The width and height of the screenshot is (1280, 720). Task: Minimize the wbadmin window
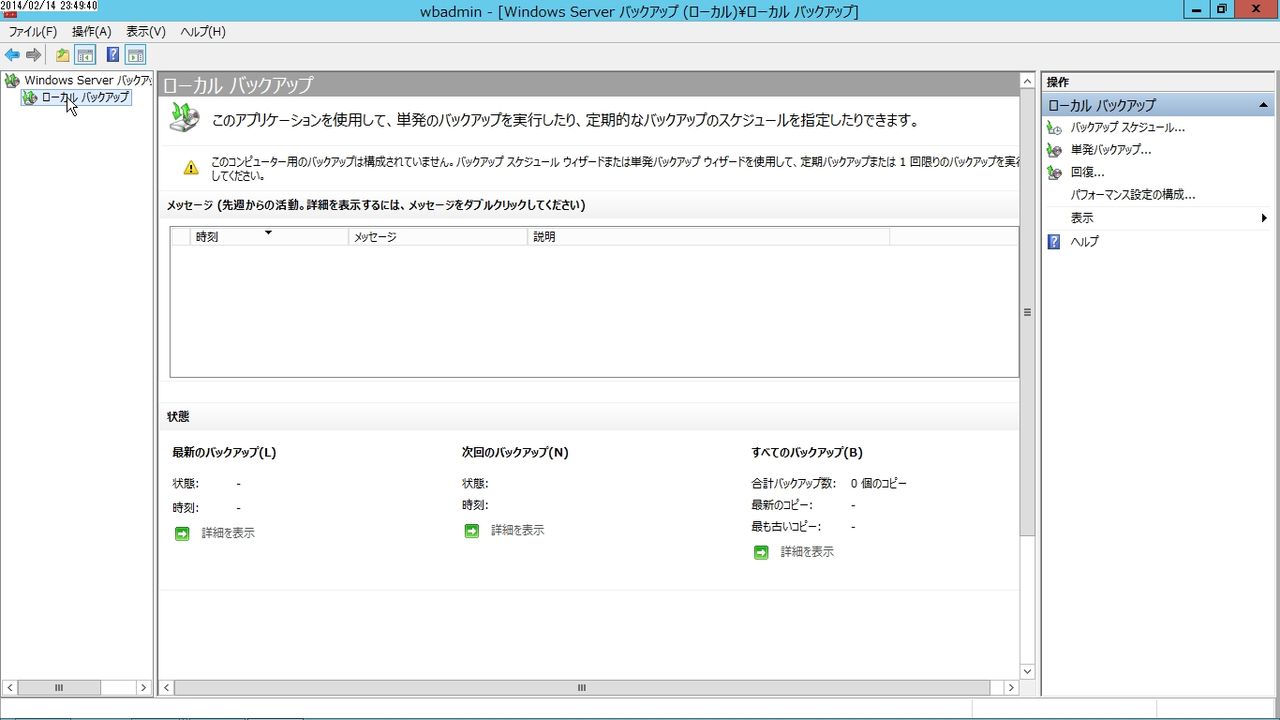coord(1196,10)
